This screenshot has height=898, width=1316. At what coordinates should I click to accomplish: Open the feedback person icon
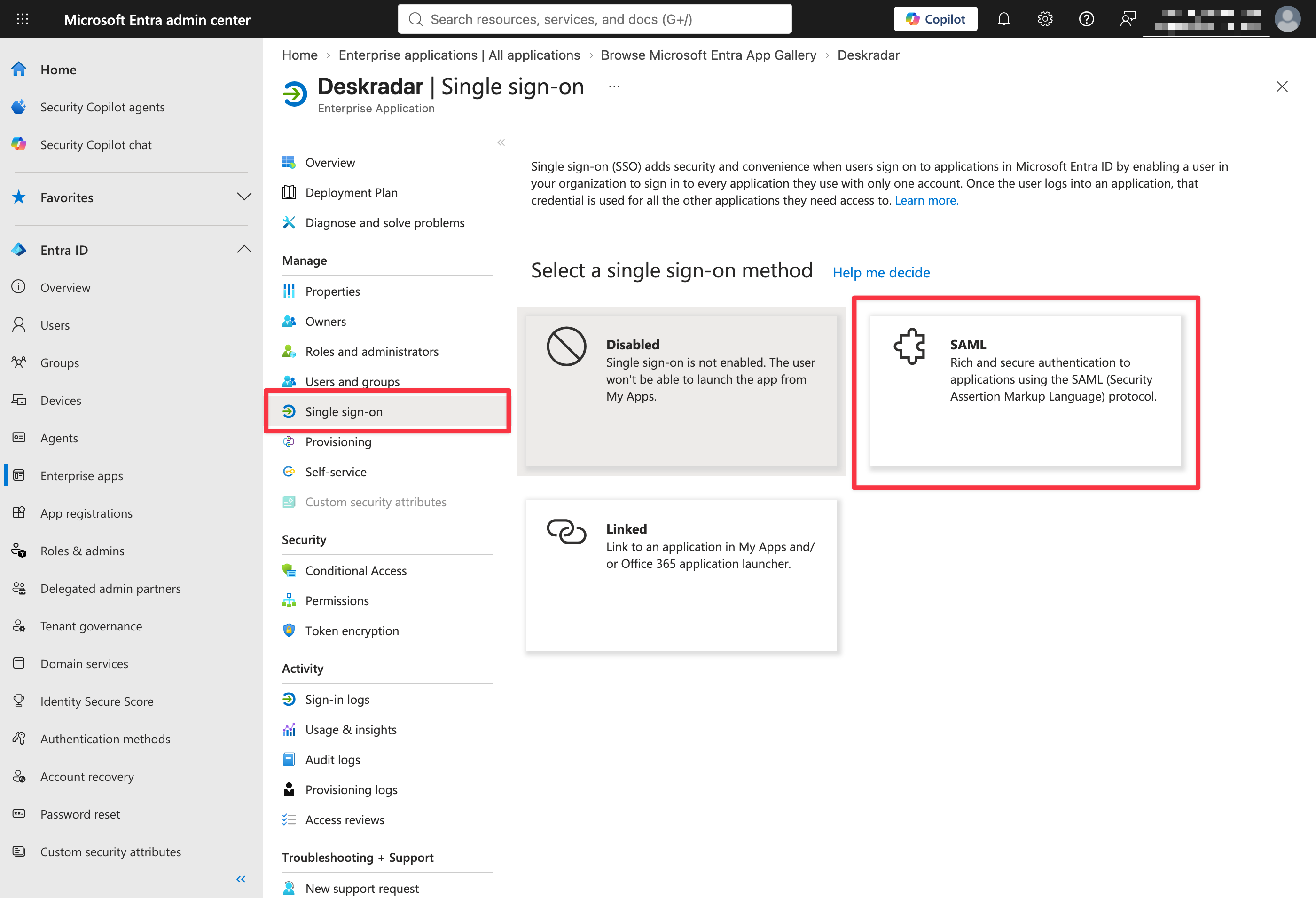(x=1128, y=19)
